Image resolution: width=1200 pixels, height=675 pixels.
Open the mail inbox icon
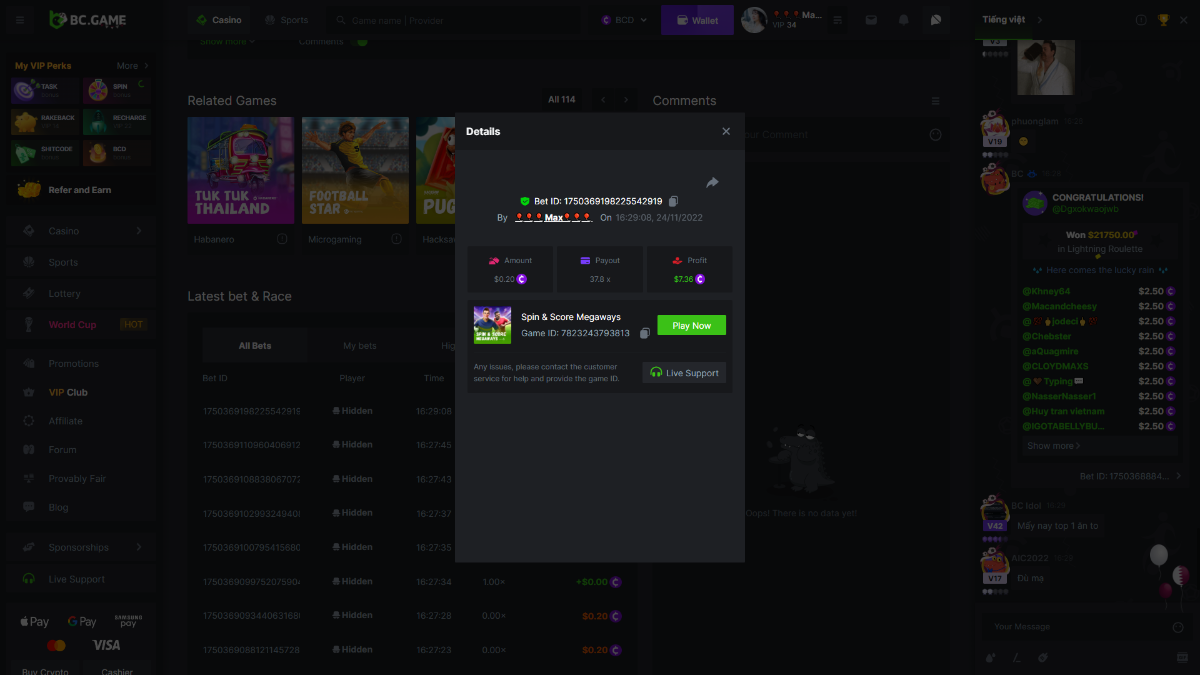(x=871, y=20)
